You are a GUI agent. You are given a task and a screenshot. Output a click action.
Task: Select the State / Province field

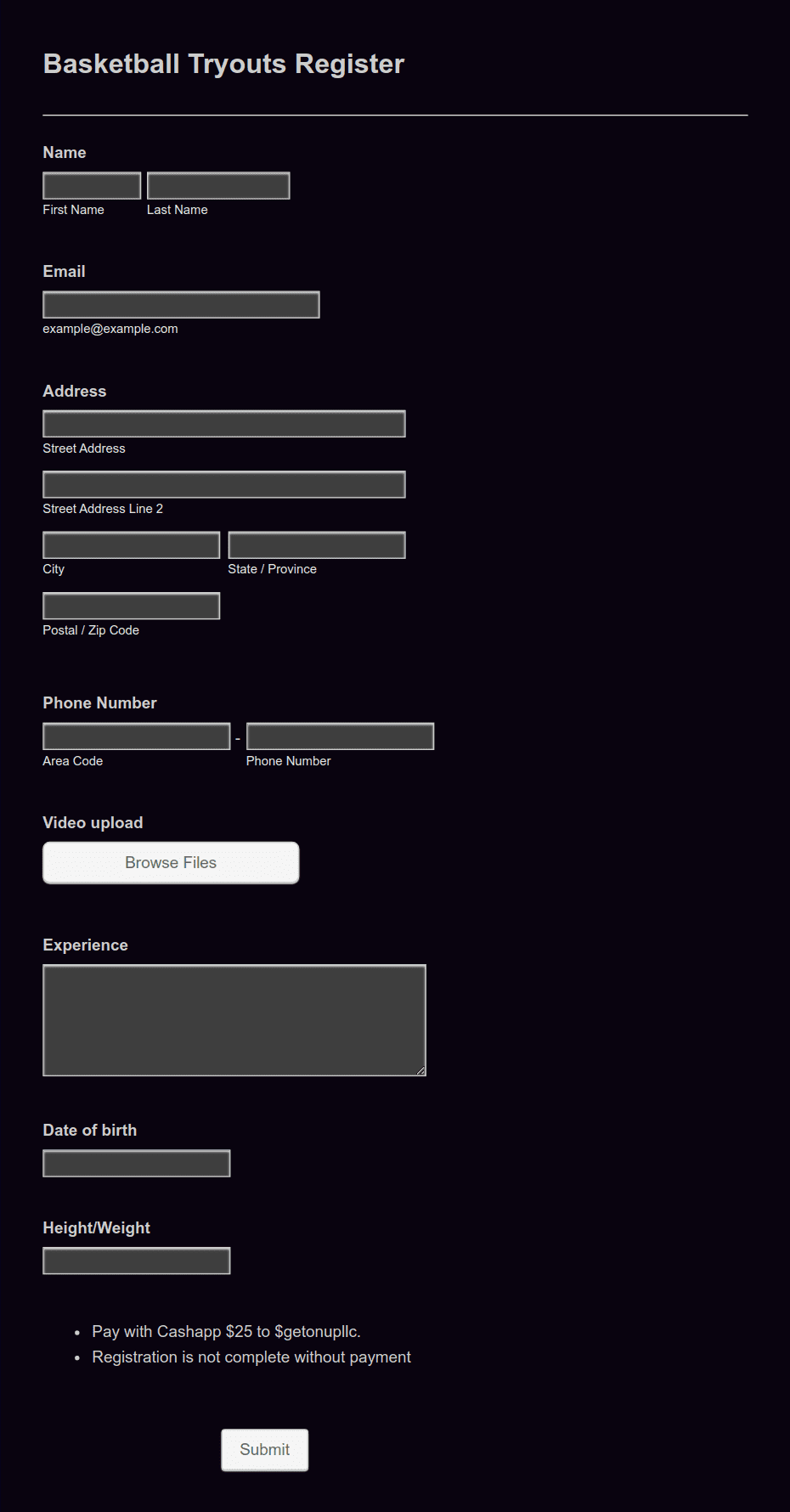pos(317,545)
